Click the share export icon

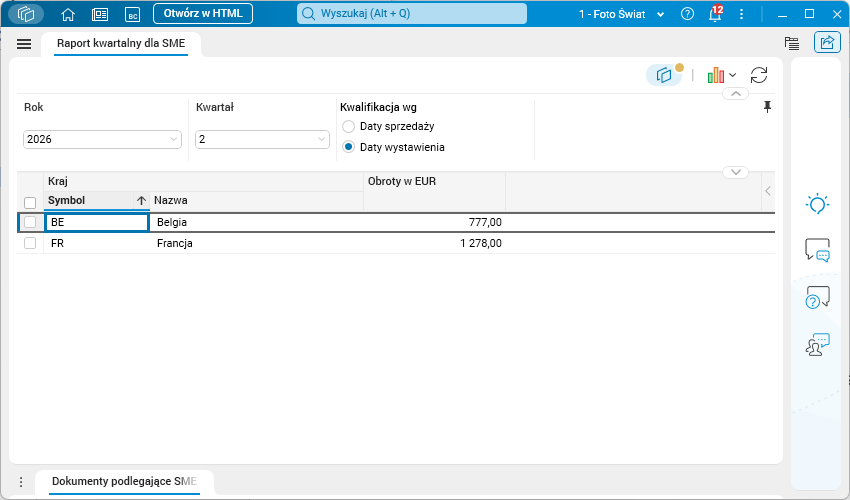pyautogui.click(x=827, y=42)
